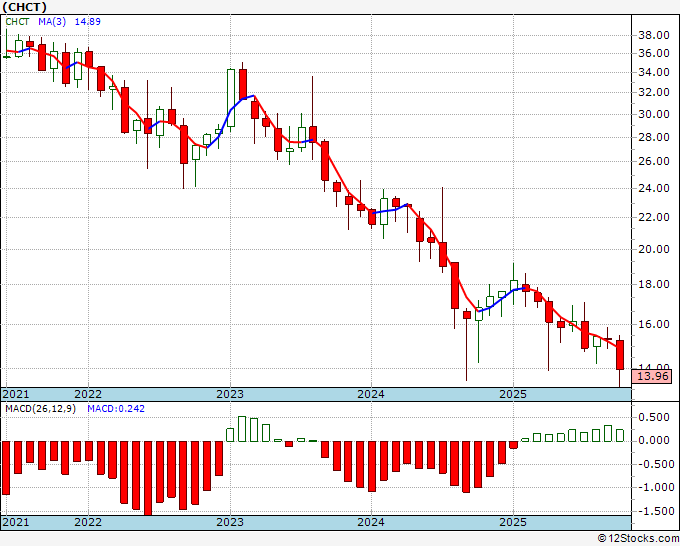Click the 18.00 price axis label

click(654, 284)
